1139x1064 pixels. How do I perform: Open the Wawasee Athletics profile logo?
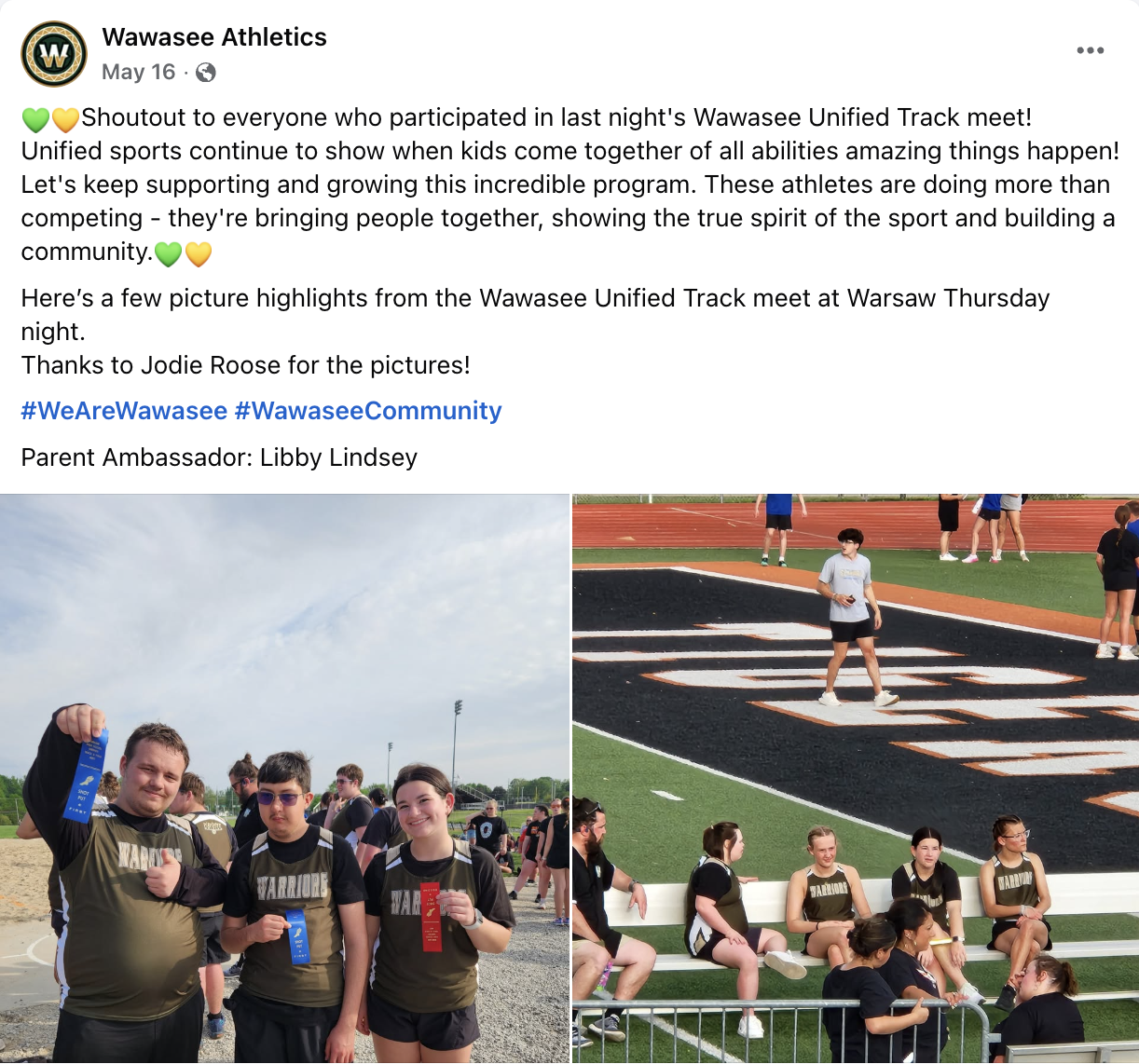pos(54,54)
